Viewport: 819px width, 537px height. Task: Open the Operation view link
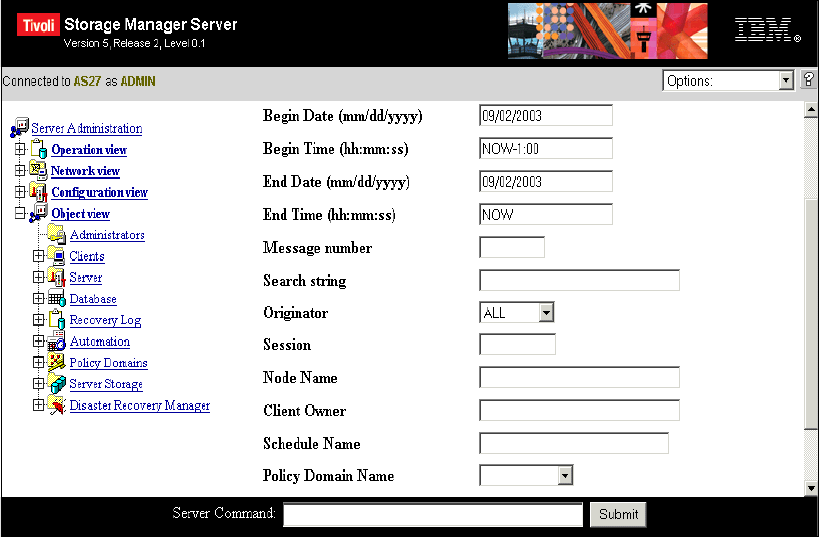[x=89, y=150]
